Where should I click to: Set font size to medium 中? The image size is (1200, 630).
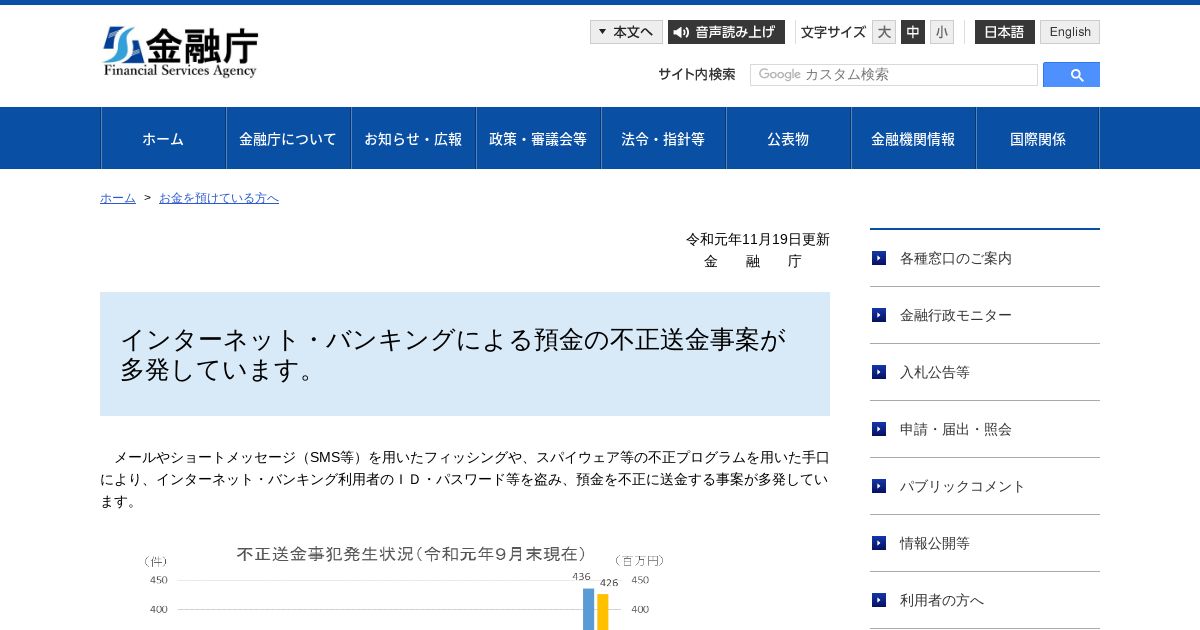913,32
